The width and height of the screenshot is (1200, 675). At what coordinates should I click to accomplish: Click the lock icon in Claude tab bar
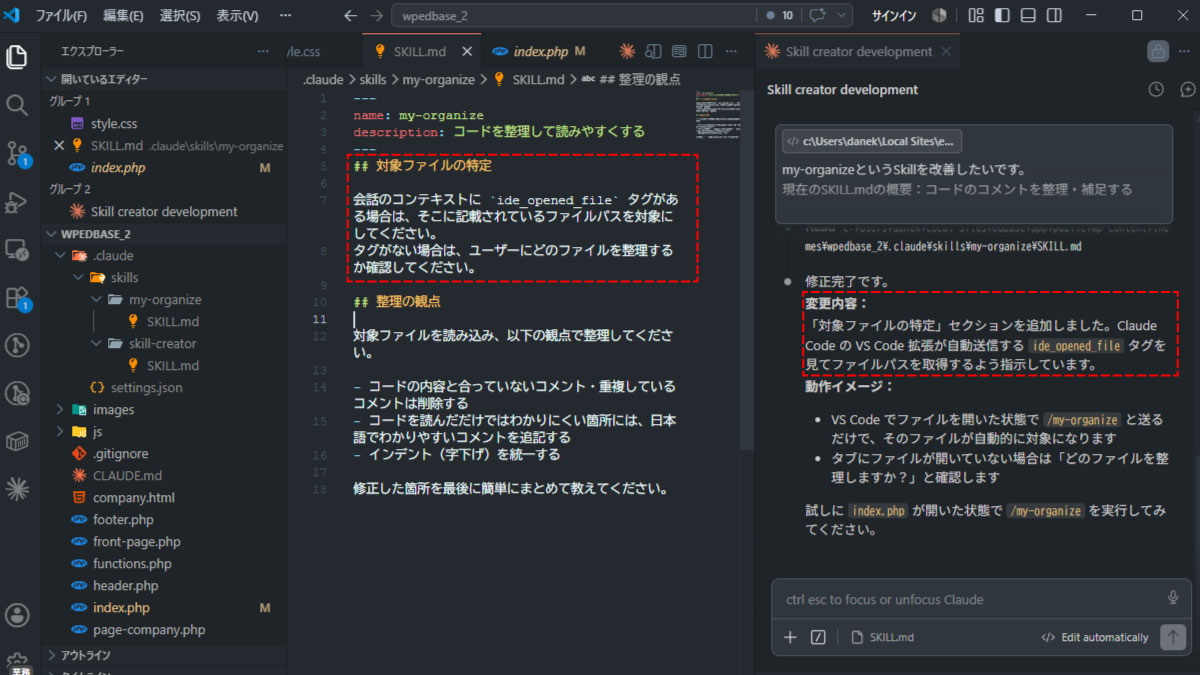[1158, 51]
